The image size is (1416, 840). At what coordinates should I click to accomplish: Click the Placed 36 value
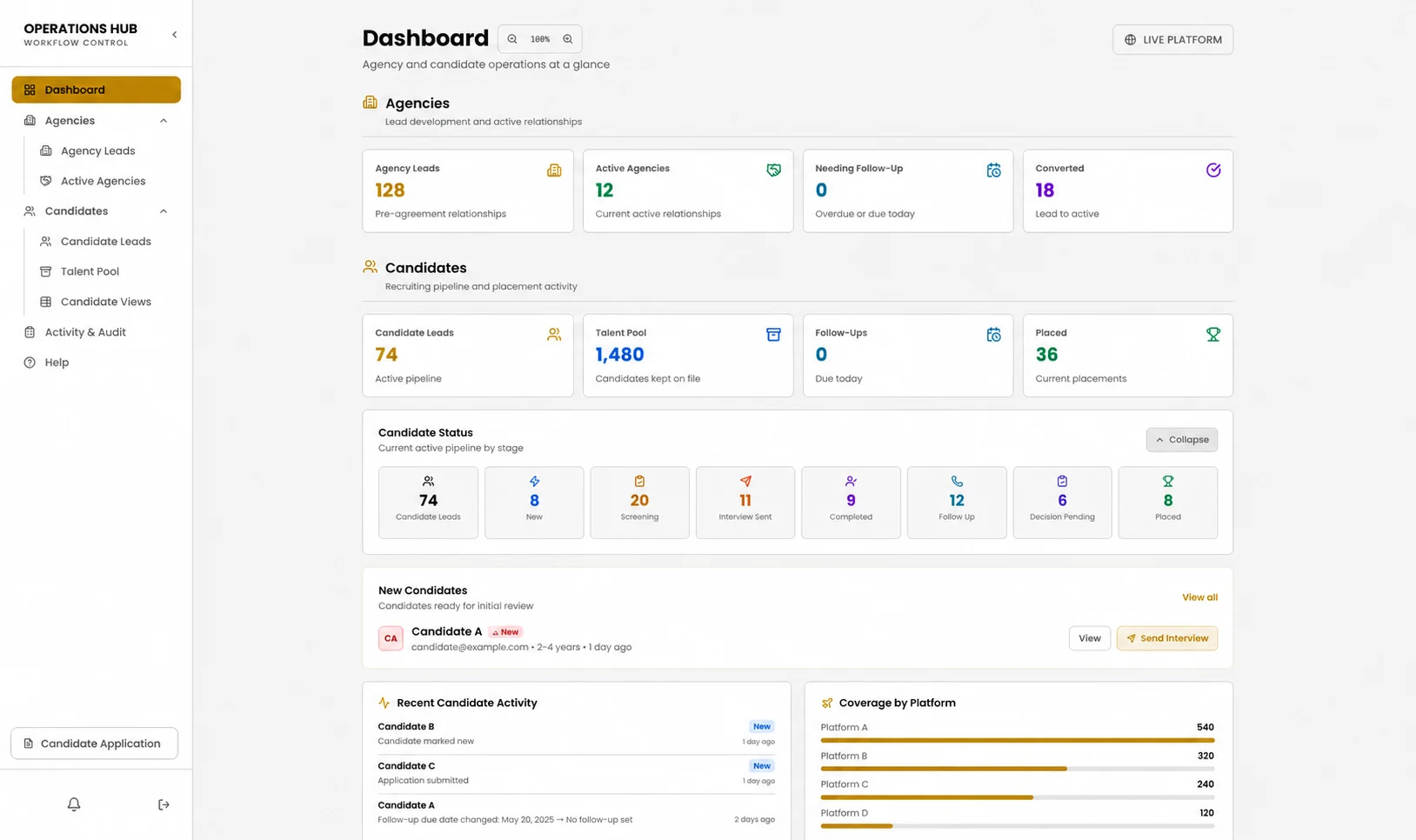click(1046, 355)
